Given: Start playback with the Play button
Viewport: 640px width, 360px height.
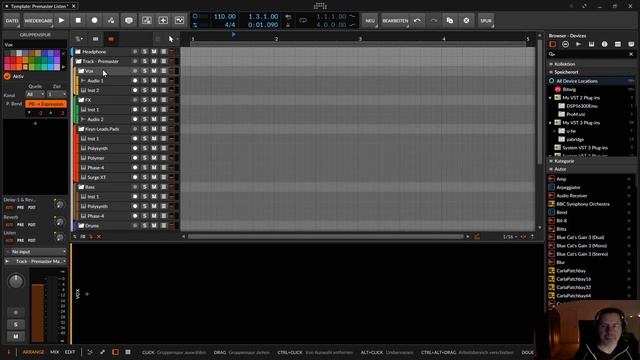Looking at the screenshot, I should pos(62,20).
